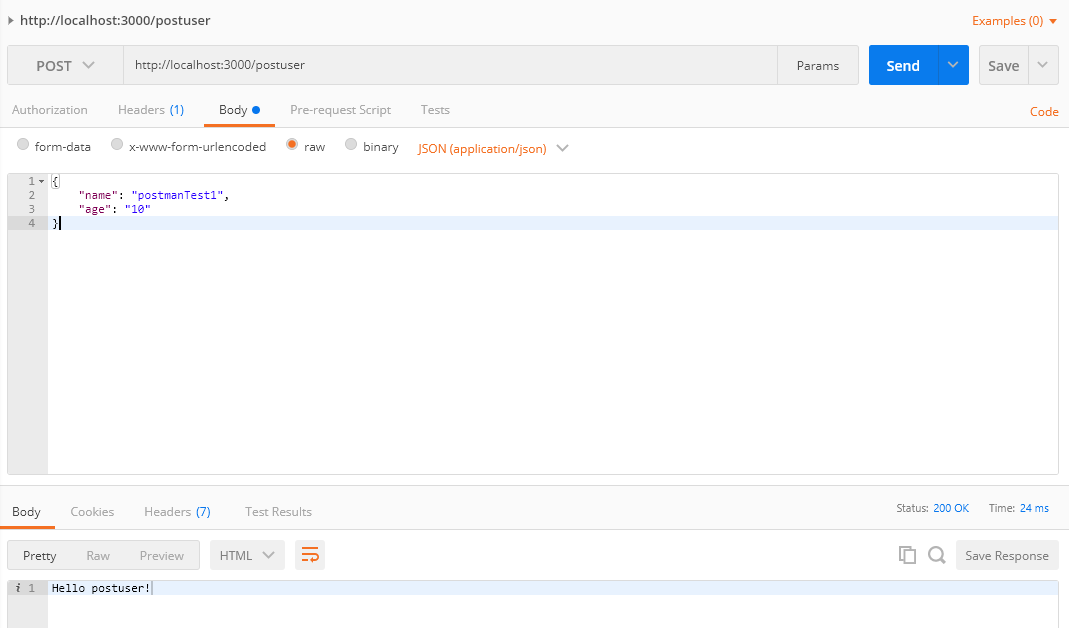This screenshot has height=628, width=1072.
Task: Open the HTML response format dropdown
Action: pos(247,555)
